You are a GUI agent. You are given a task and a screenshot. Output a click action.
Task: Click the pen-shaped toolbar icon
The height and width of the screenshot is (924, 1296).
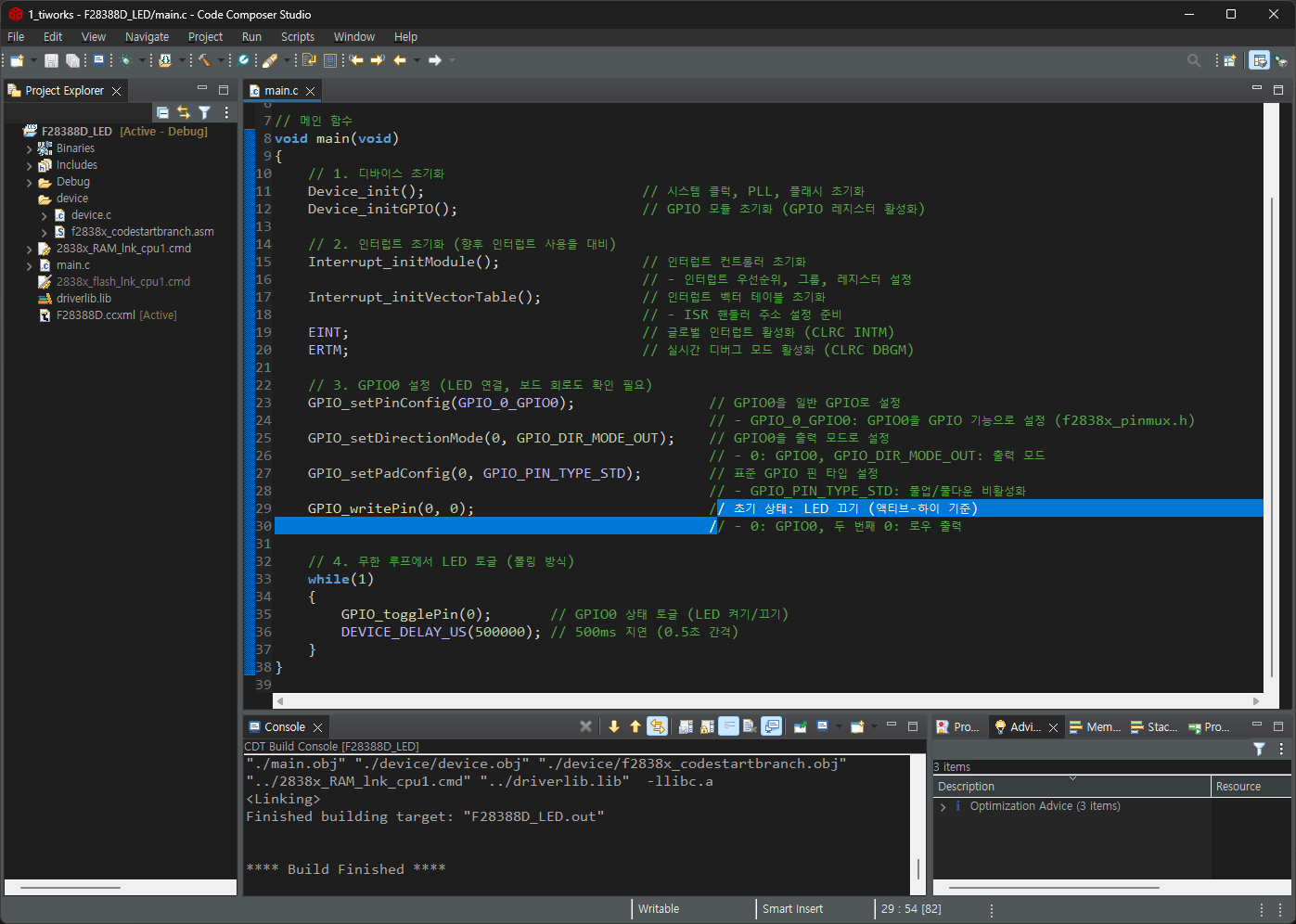pos(270,60)
